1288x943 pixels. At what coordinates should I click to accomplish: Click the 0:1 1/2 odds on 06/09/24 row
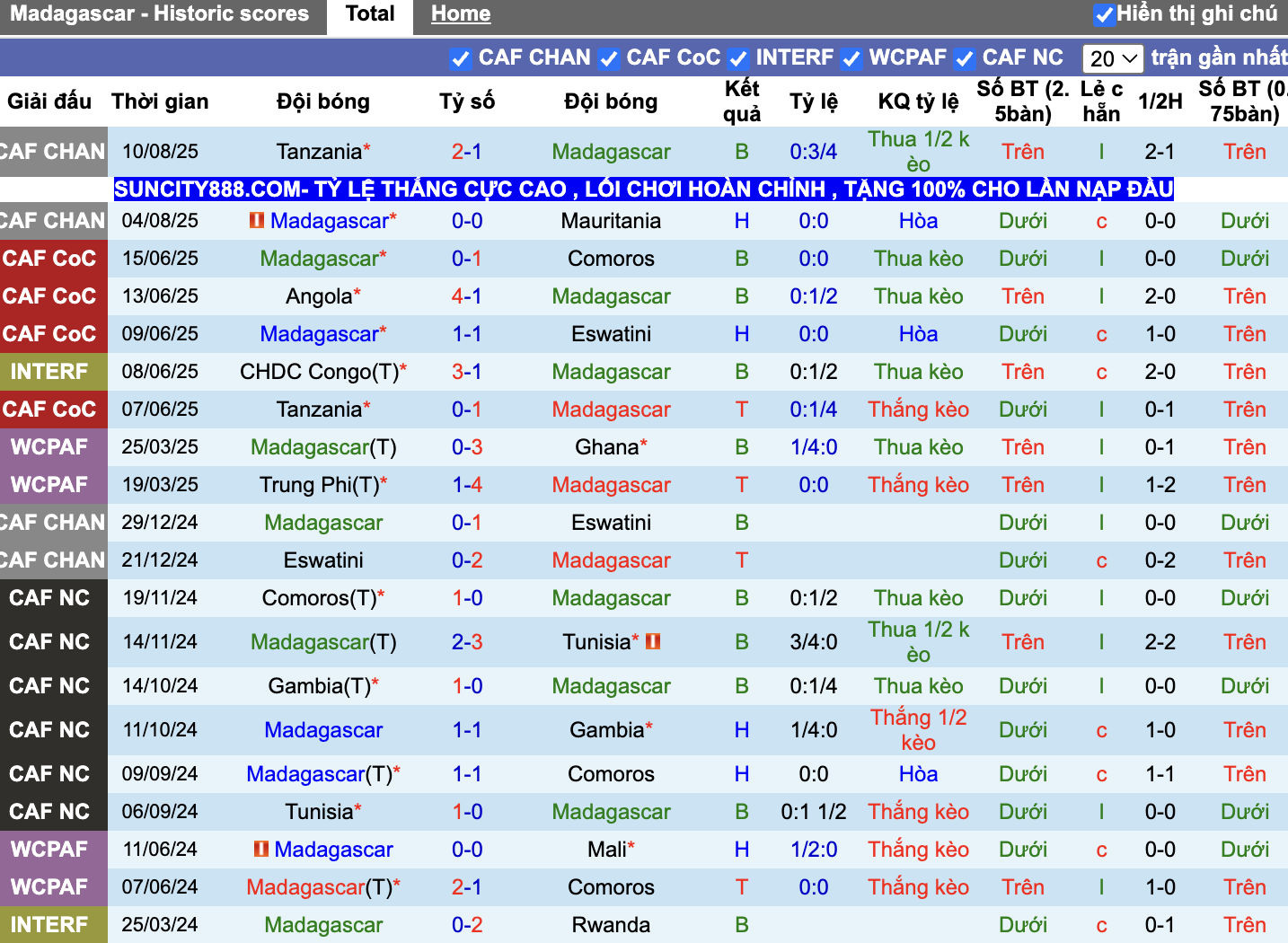click(x=814, y=812)
